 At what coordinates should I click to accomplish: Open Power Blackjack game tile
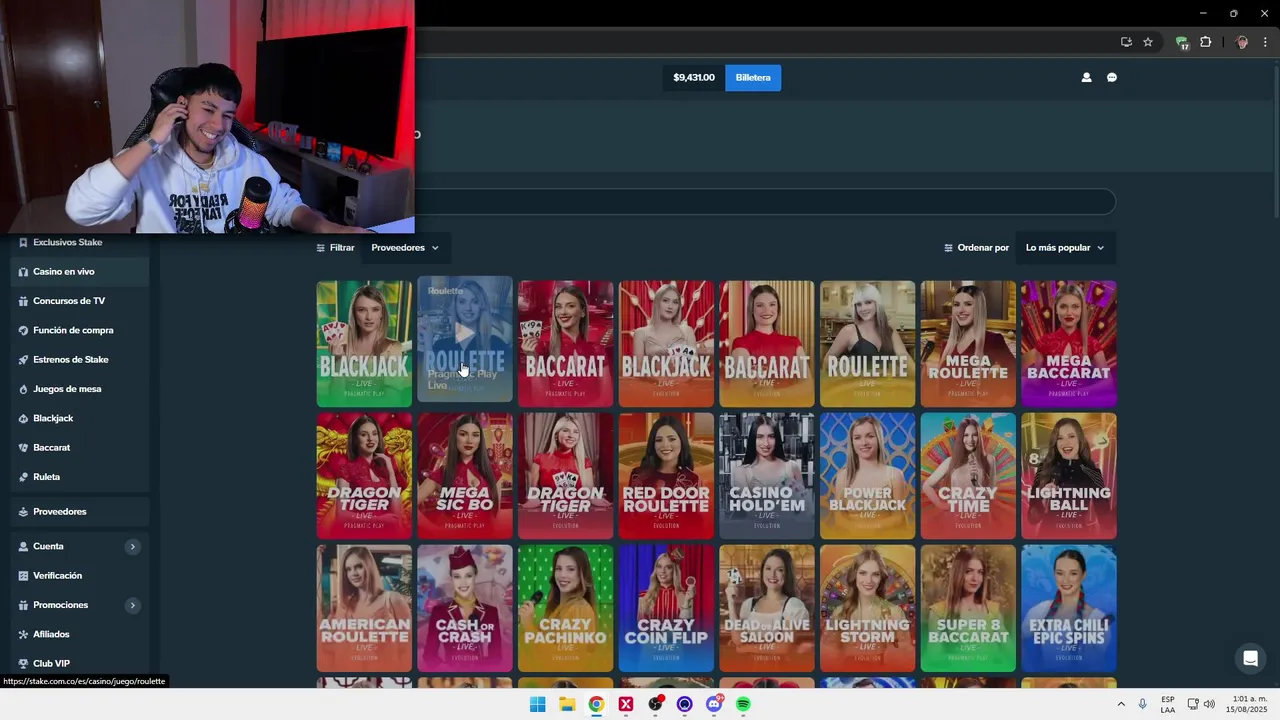click(x=867, y=476)
